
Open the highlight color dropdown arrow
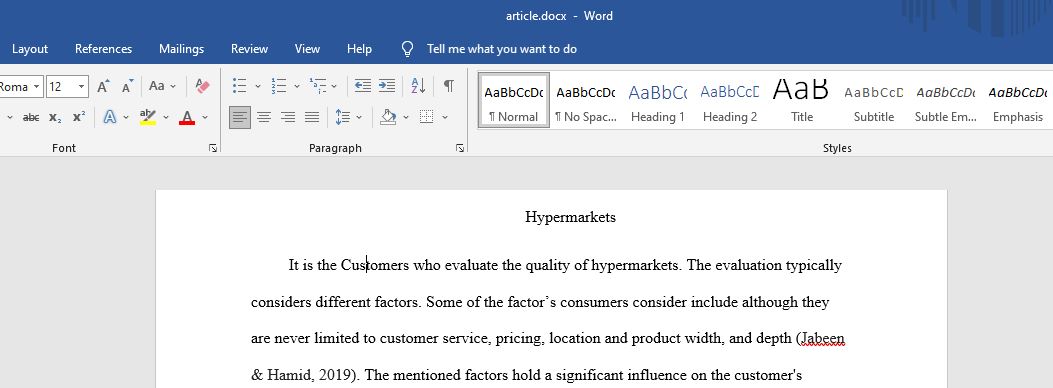coord(166,117)
